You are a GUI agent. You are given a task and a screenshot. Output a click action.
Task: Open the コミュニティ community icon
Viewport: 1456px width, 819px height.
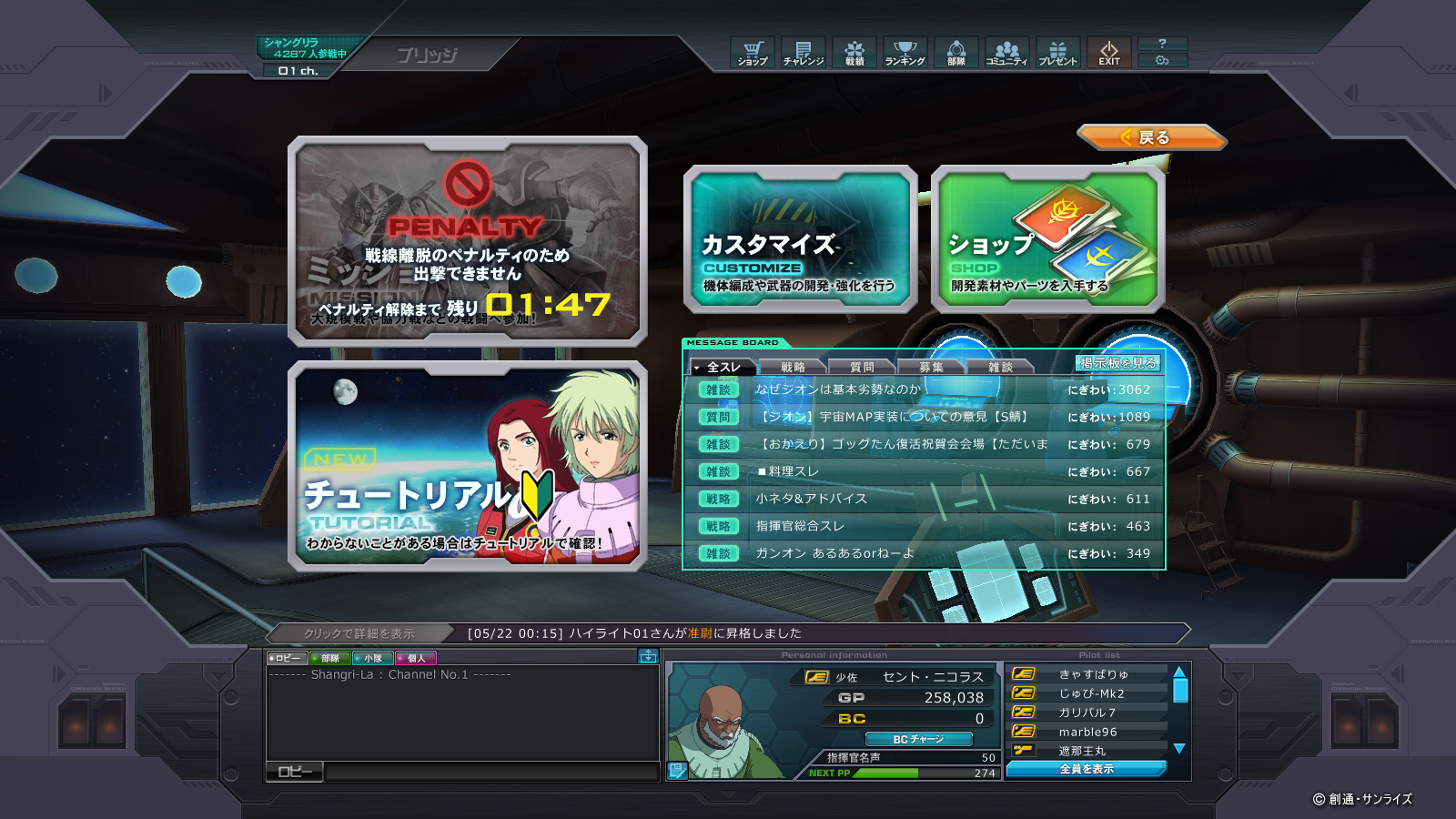click(x=1007, y=53)
